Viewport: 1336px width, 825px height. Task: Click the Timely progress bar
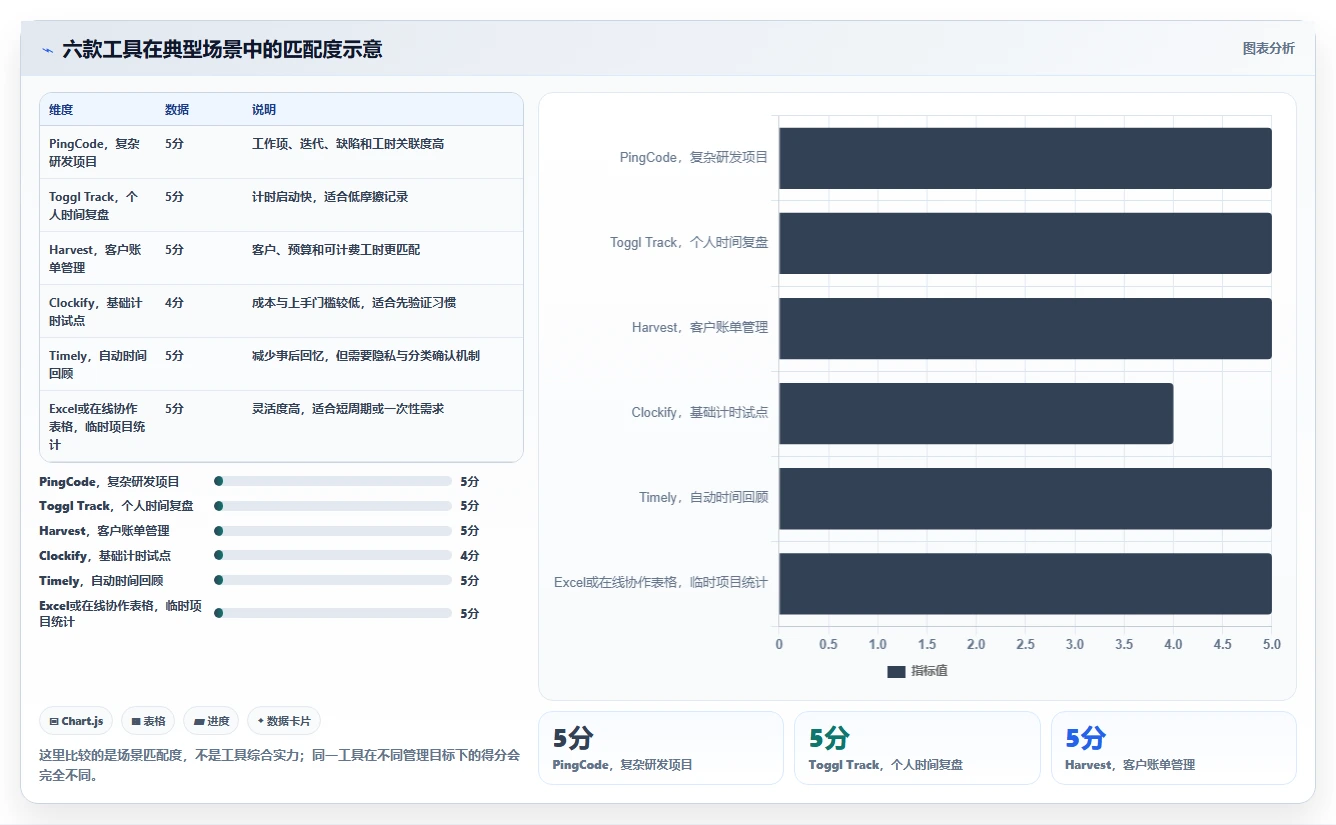[x=333, y=580]
